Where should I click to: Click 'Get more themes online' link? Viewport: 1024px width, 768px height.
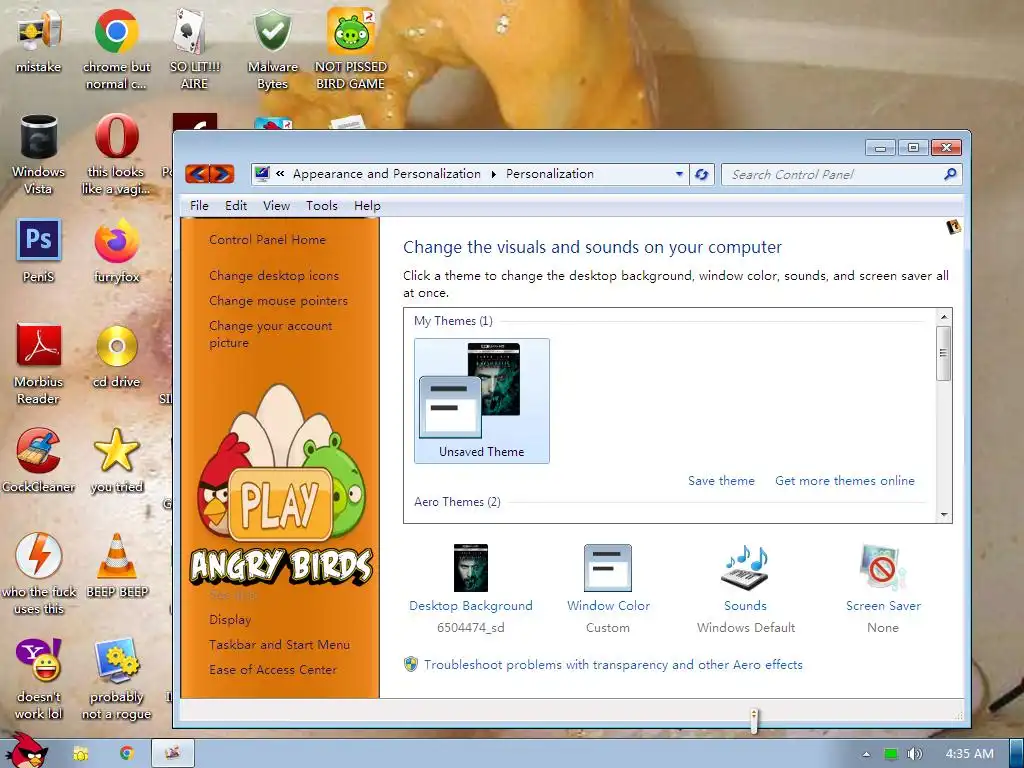pyautogui.click(x=844, y=481)
